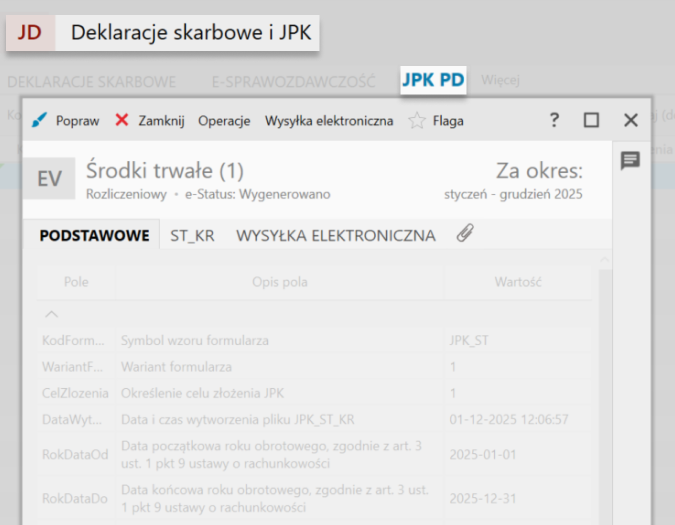Go to DEKLARACJE SKARBOWE tab
Viewport: 675px width, 525px height.
tap(91, 81)
